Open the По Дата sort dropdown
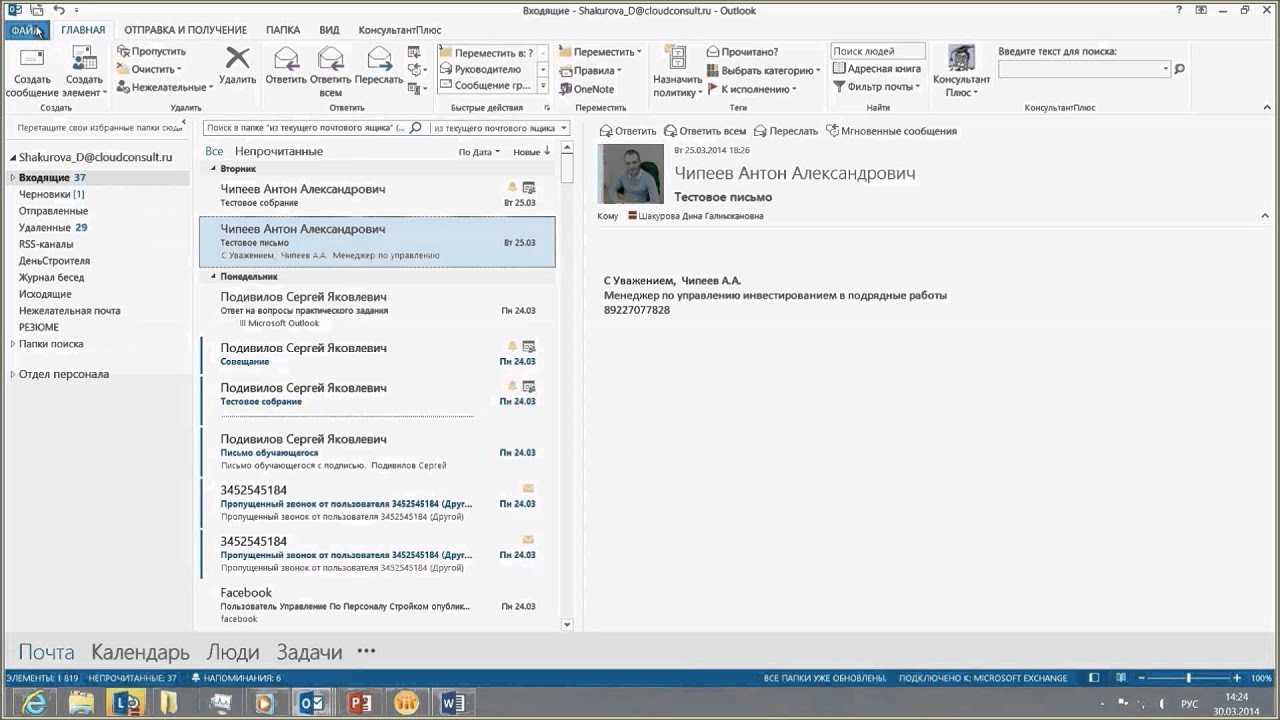Image resolution: width=1280 pixels, height=720 pixels. (479, 152)
